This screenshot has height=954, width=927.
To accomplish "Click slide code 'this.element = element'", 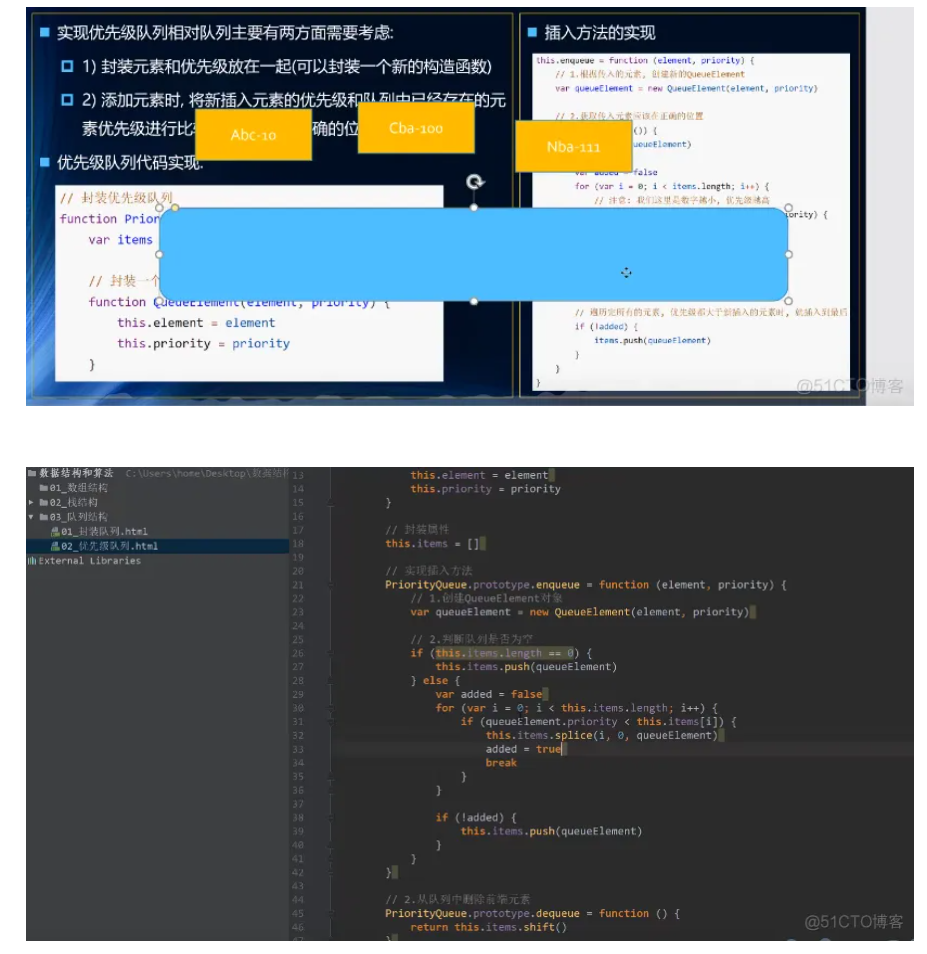I will pyautogui.click(x=196, y=322).
